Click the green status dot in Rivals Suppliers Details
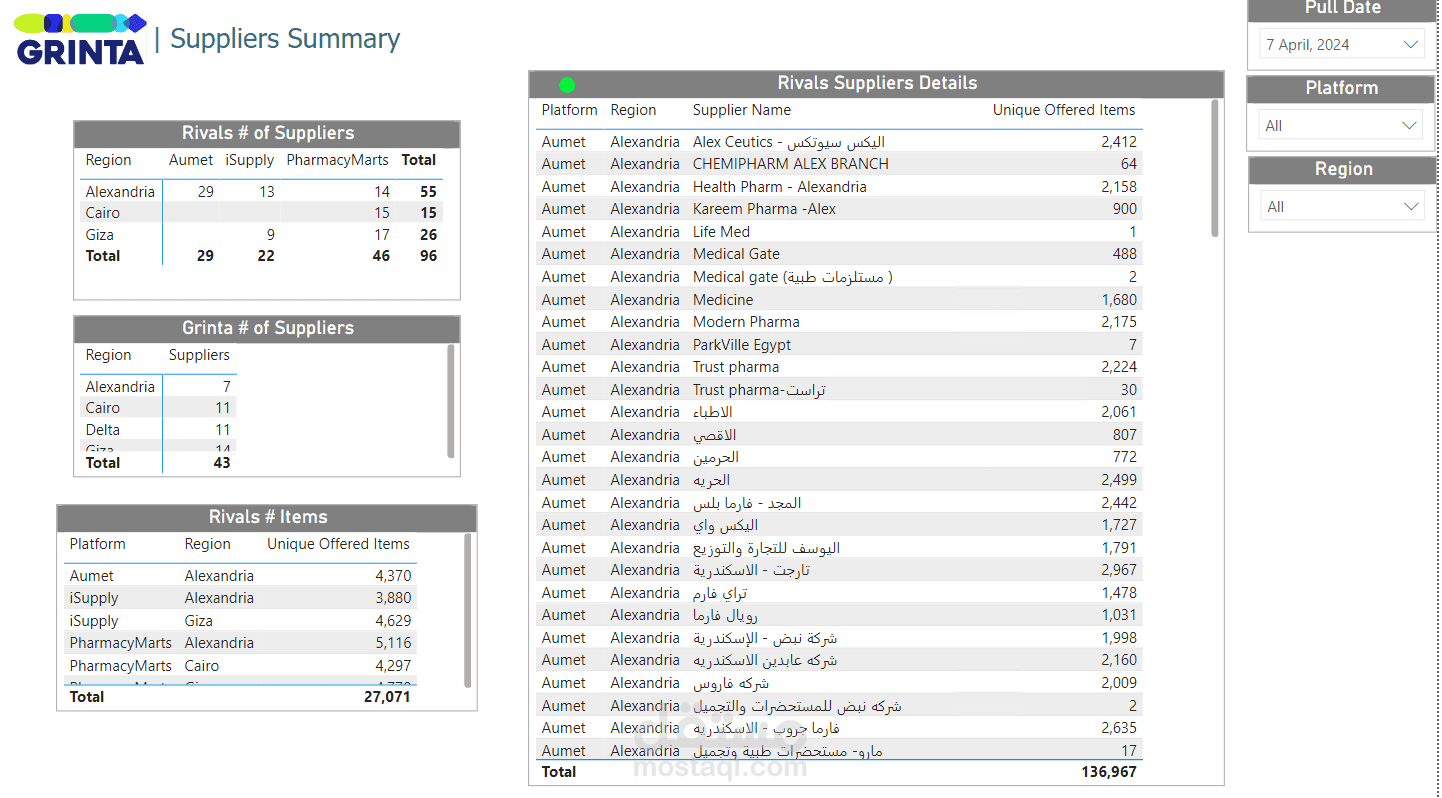Screen dimensions: 1442x798 pos(567,85)
